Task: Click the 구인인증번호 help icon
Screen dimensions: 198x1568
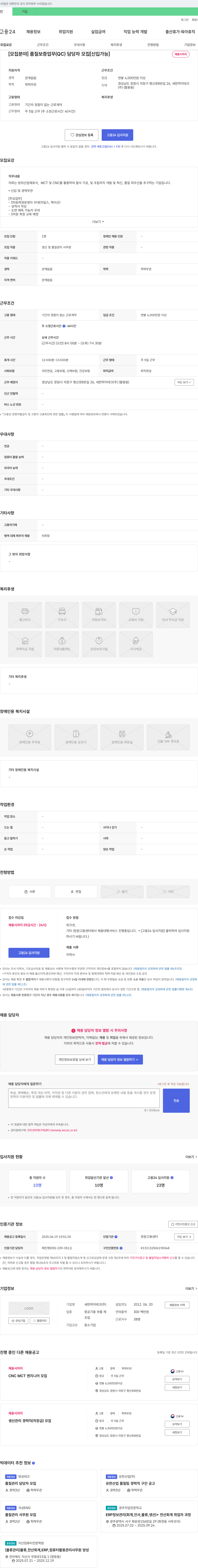Action: click(121, 1248)
